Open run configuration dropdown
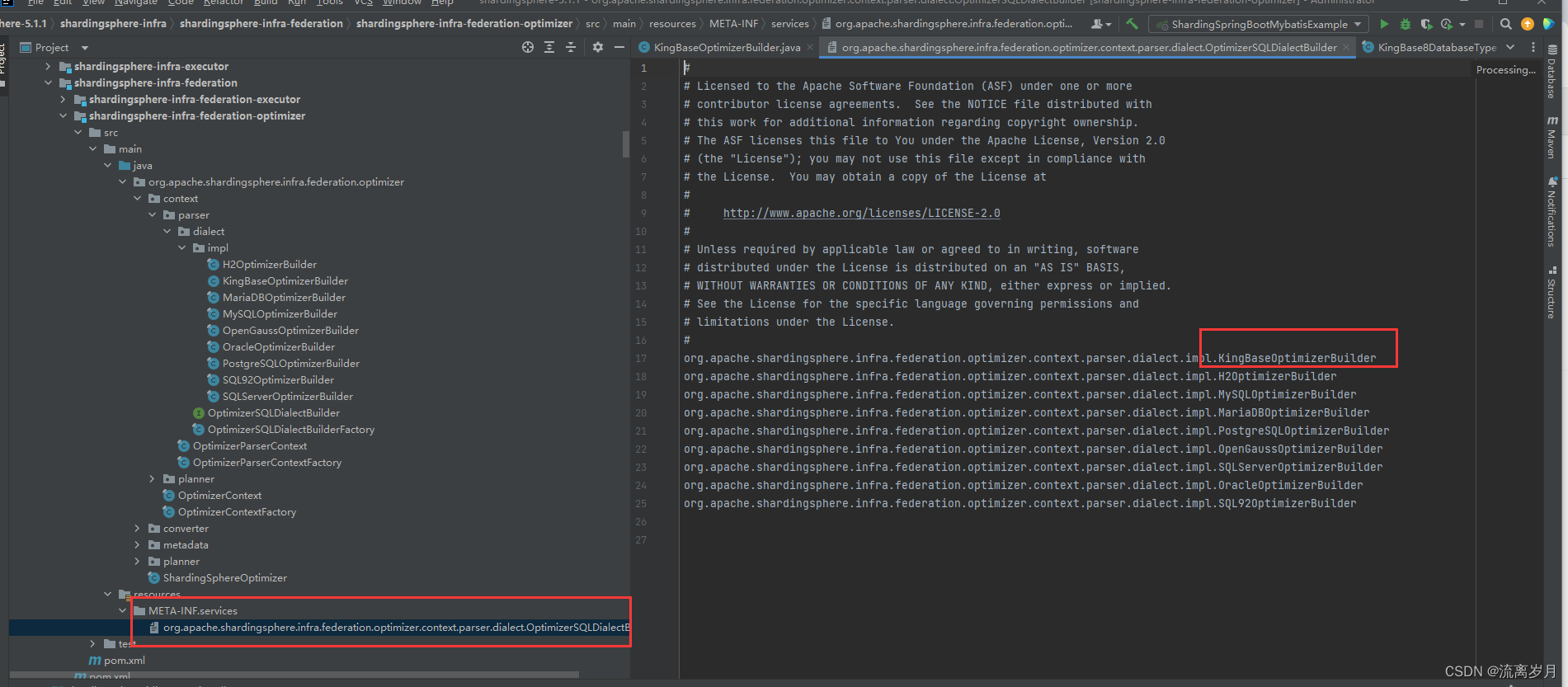This screenshot has height=687, width=1568. pos(1259,24)
